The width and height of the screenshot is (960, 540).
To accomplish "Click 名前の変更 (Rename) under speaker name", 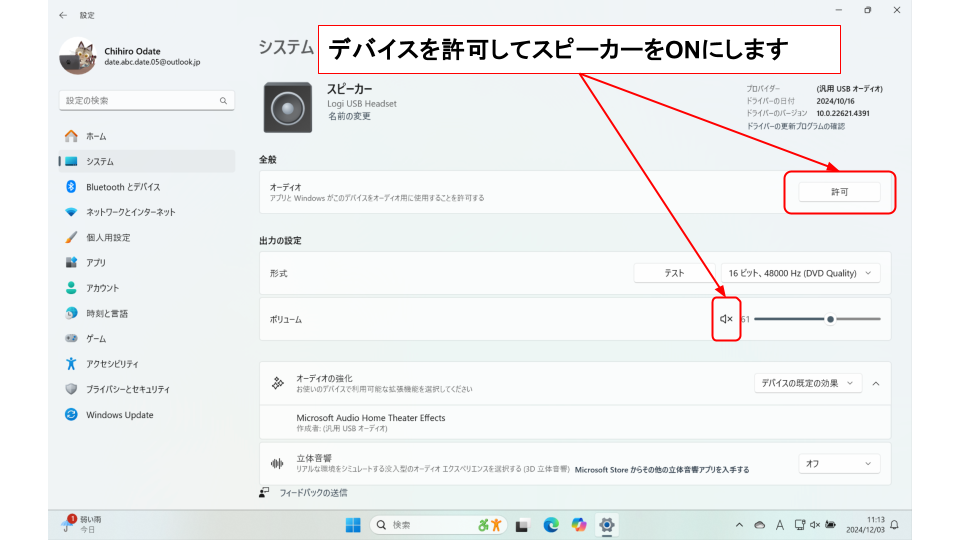I will [349, 116].
